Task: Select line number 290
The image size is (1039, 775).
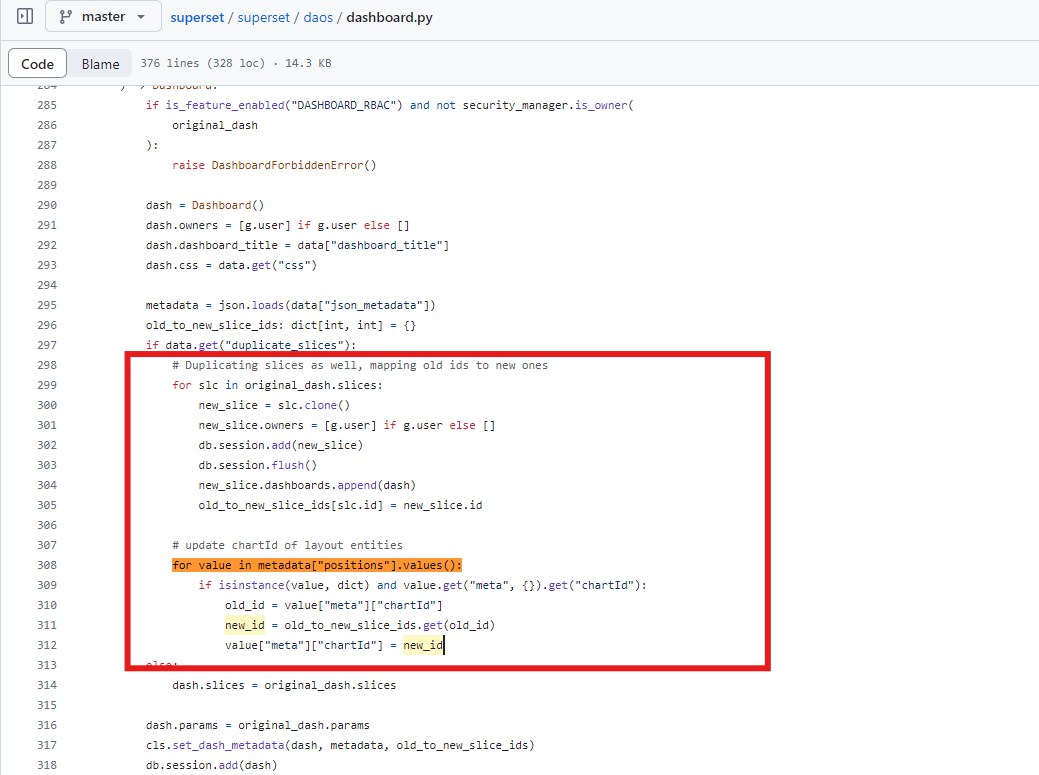Action: (x=47, y=205)
